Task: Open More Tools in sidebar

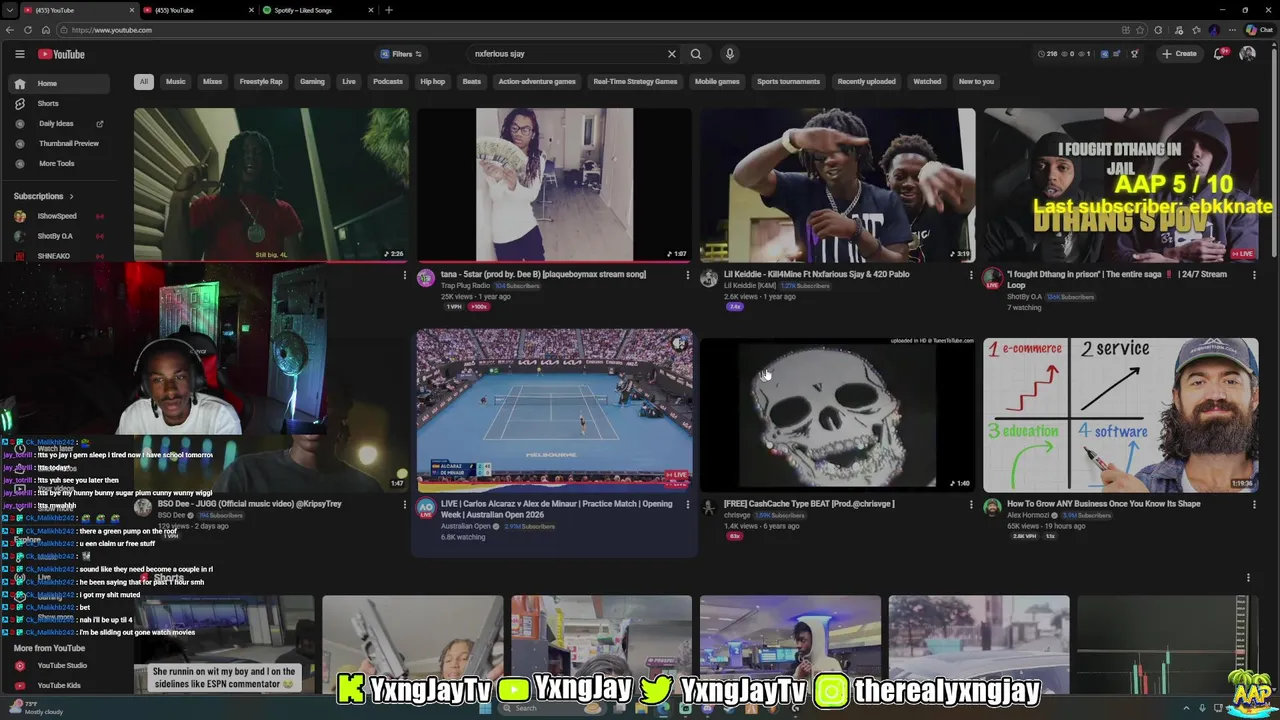Action: coord(56,163)
